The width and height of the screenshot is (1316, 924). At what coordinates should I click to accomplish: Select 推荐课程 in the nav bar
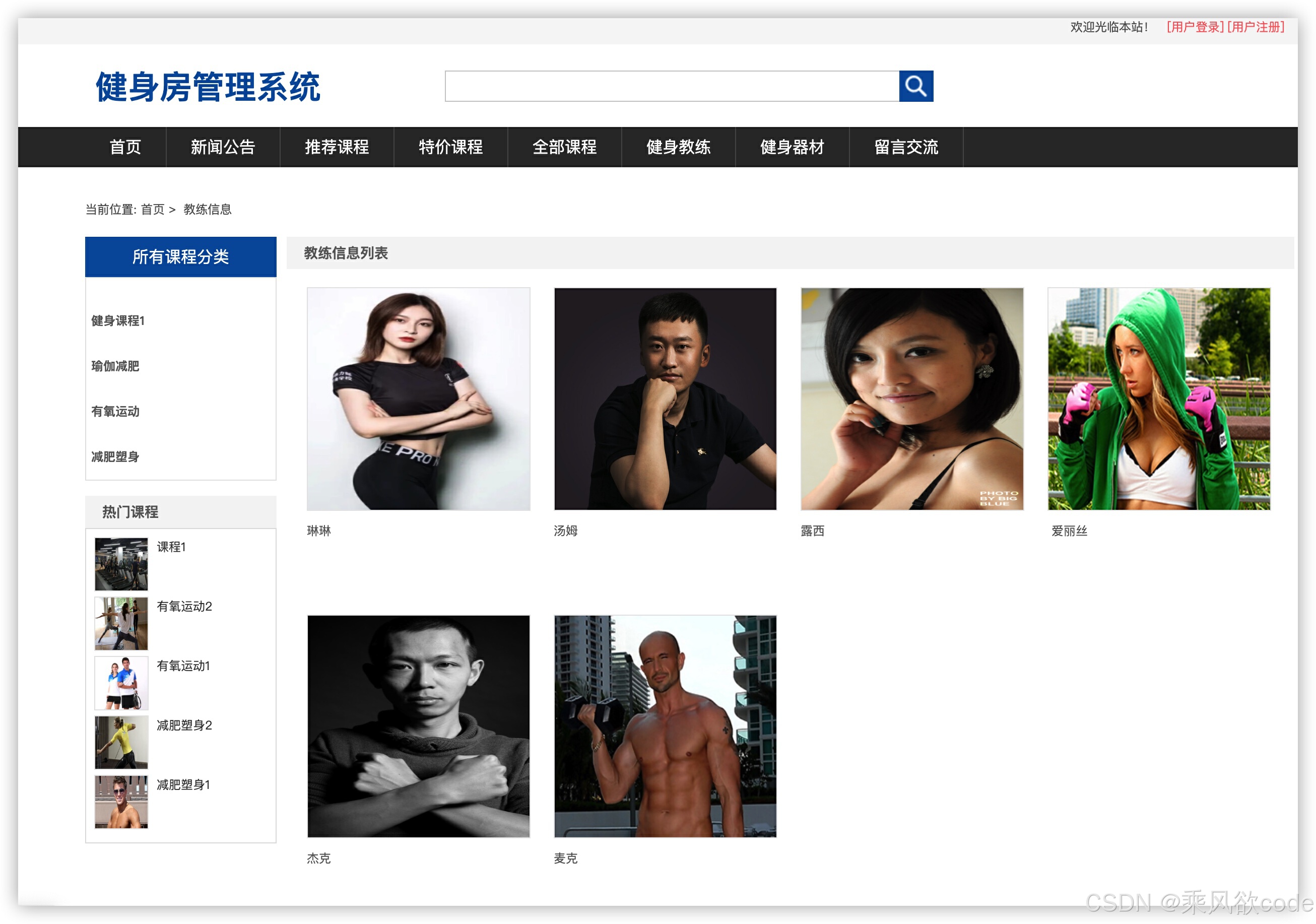point(337,147)
